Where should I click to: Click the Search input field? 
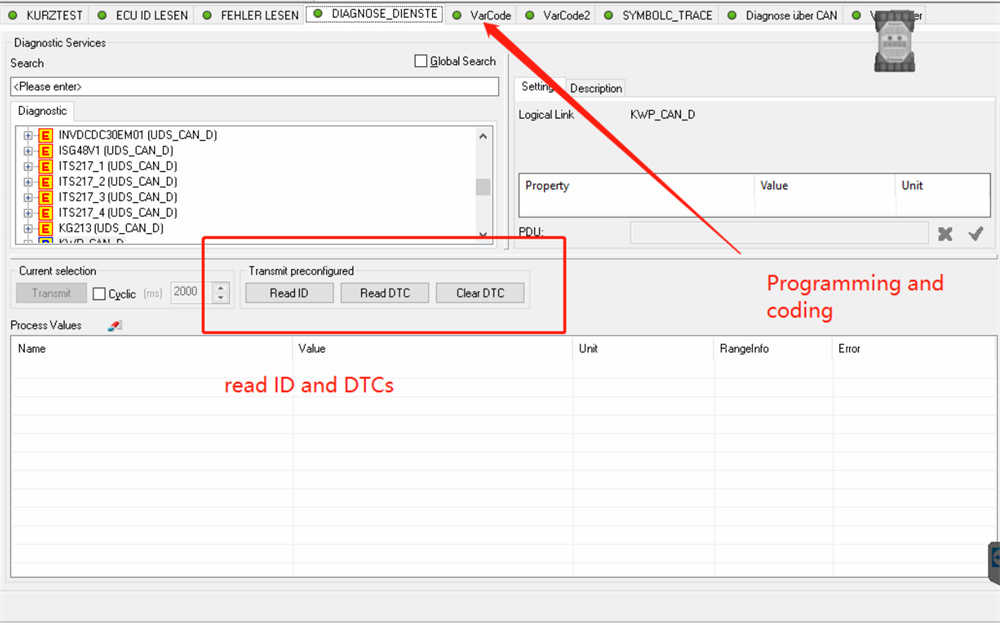(x=254, y=87)
